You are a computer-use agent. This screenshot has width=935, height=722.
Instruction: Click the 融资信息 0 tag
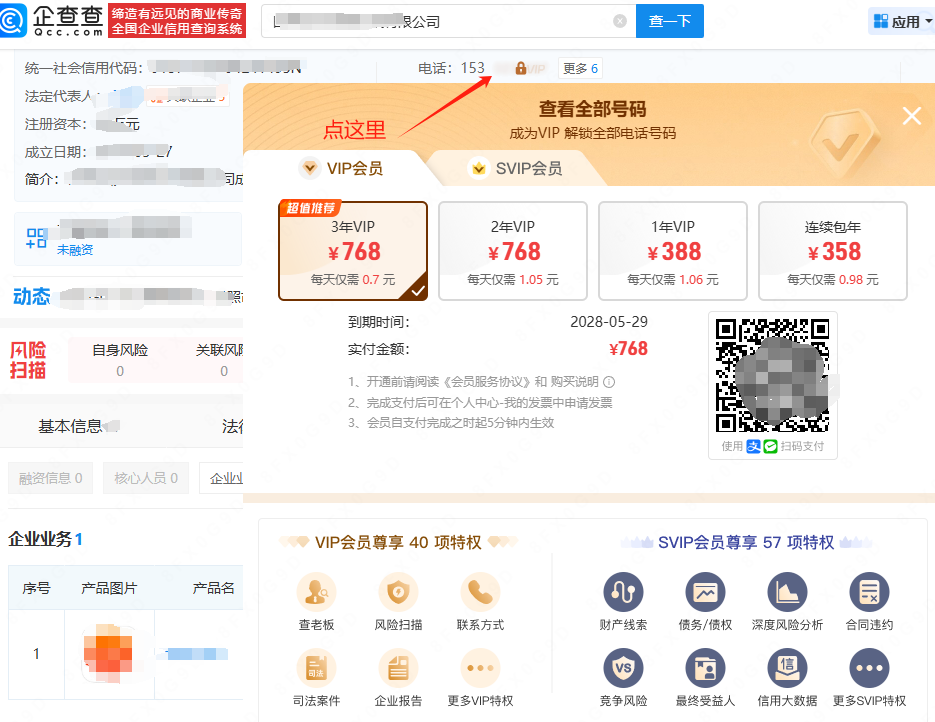(x=51, y=478)
